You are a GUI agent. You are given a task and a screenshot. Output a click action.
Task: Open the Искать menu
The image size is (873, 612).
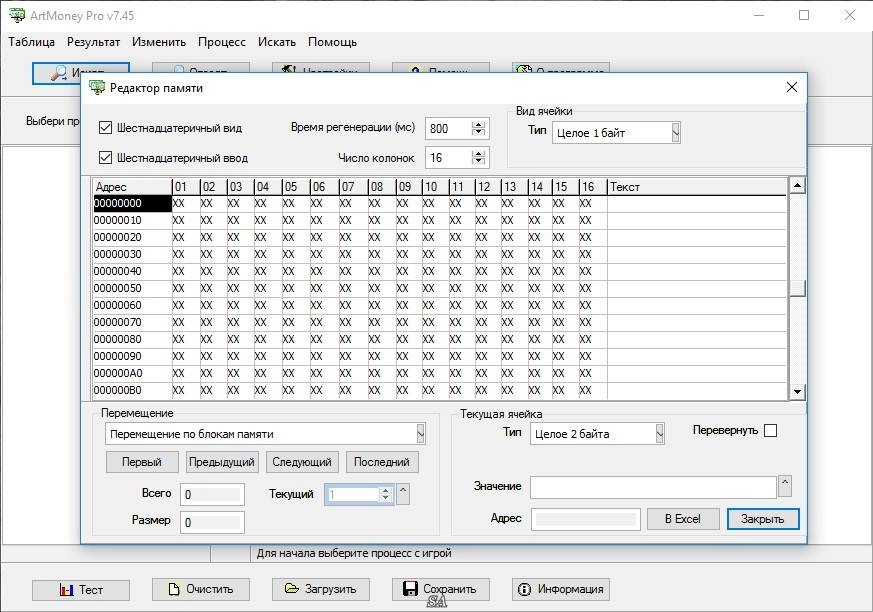[x=277, y=42]
